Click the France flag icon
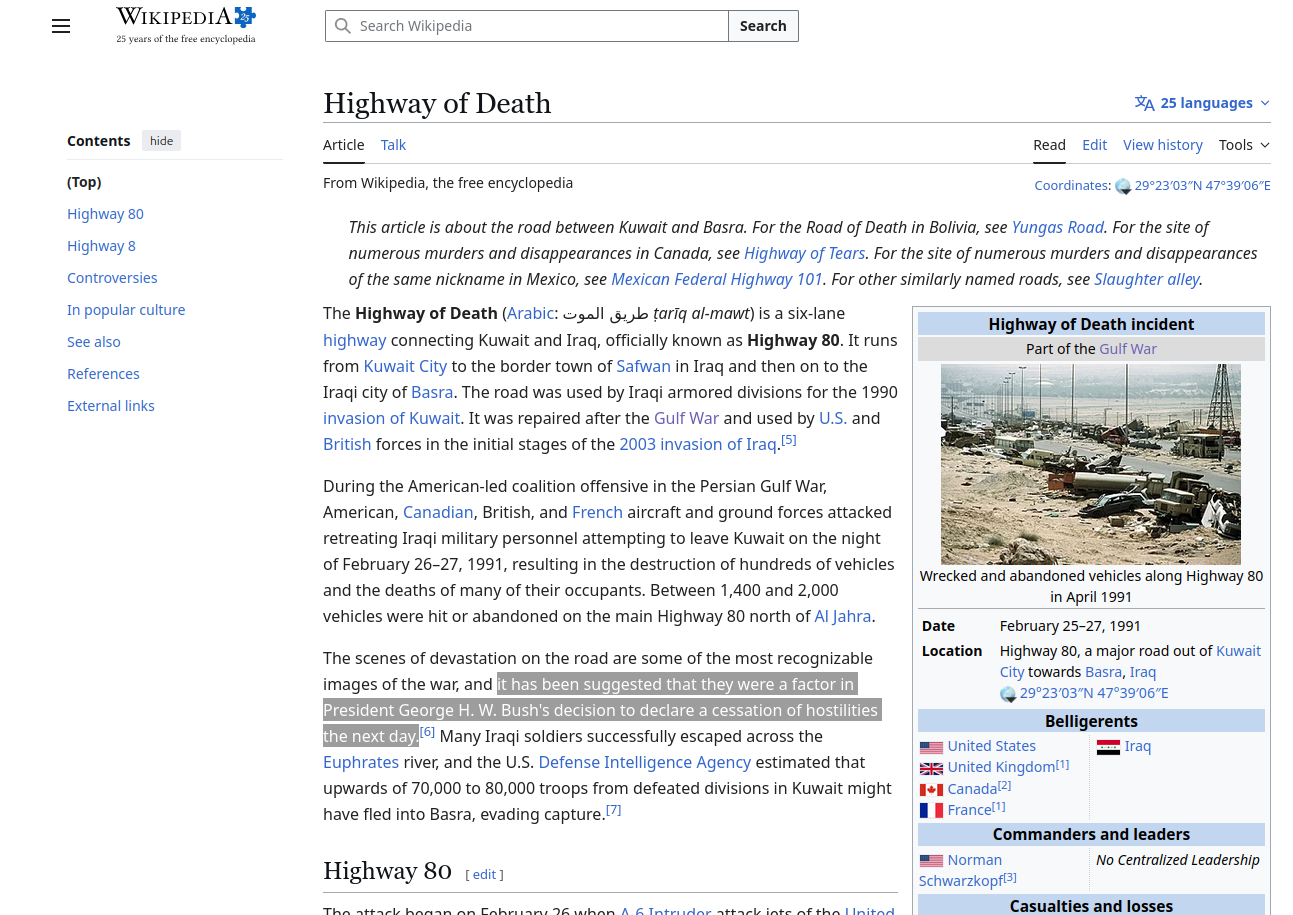 pyautogui.click(x=931, y=811)
